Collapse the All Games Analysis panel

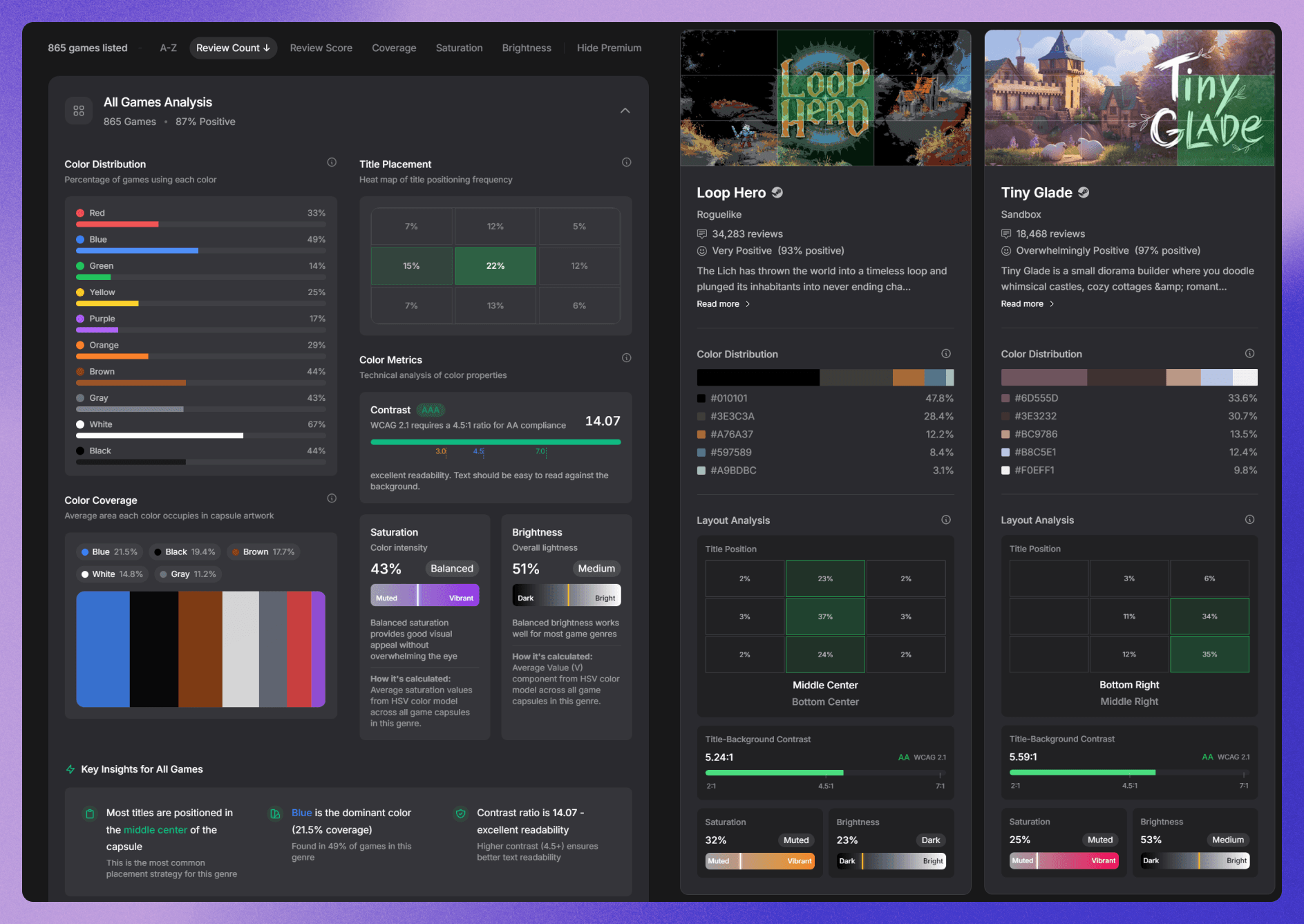(625, 110)
